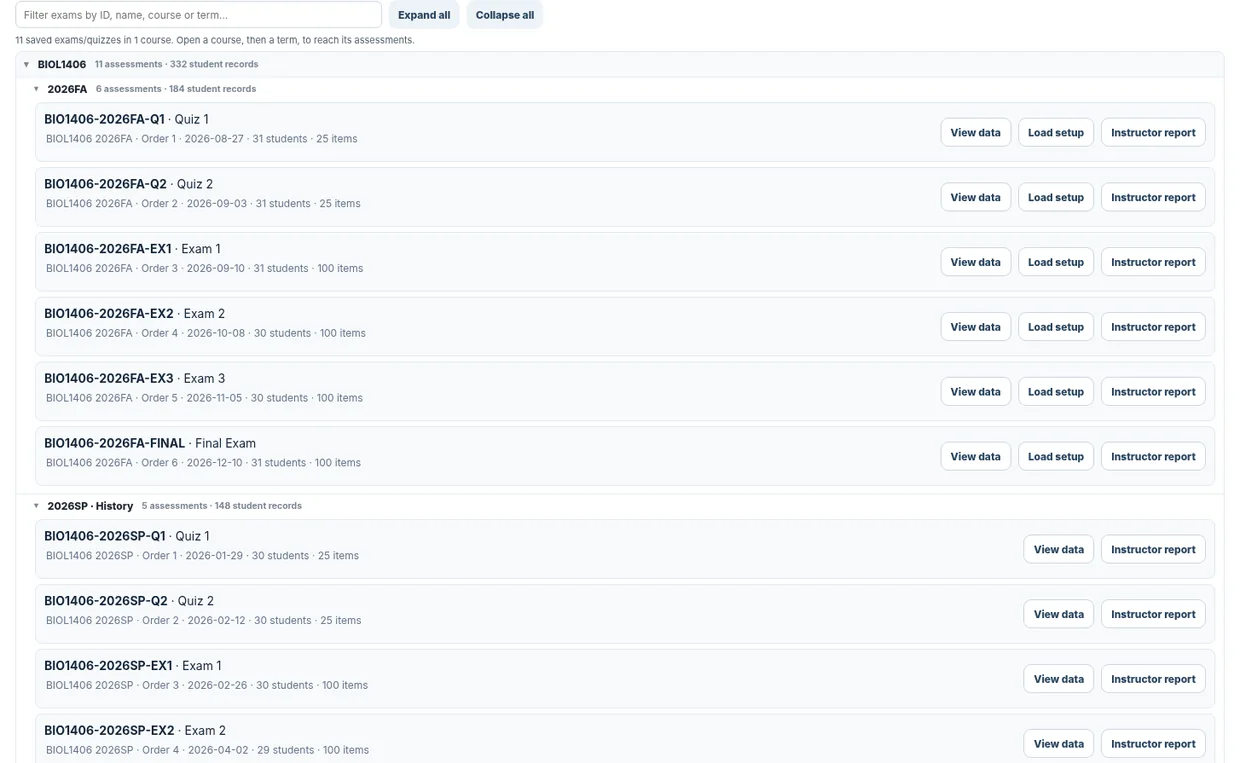Open instructor report for BIO1406-2026SP-EX1

(x=1153, y=680)
